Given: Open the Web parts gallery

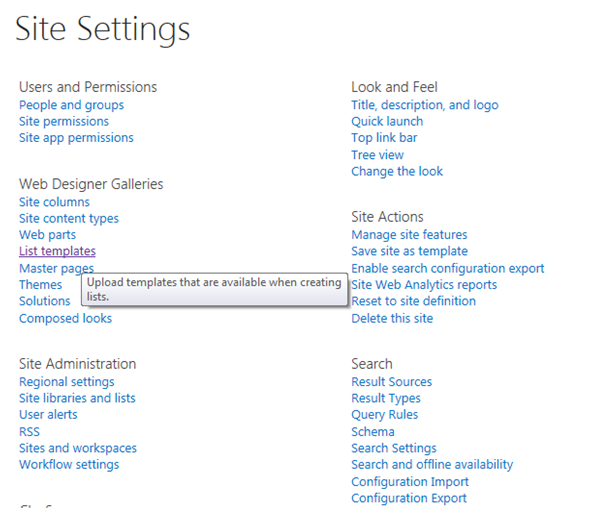Looking at the screenshot, I should [48, 235].
